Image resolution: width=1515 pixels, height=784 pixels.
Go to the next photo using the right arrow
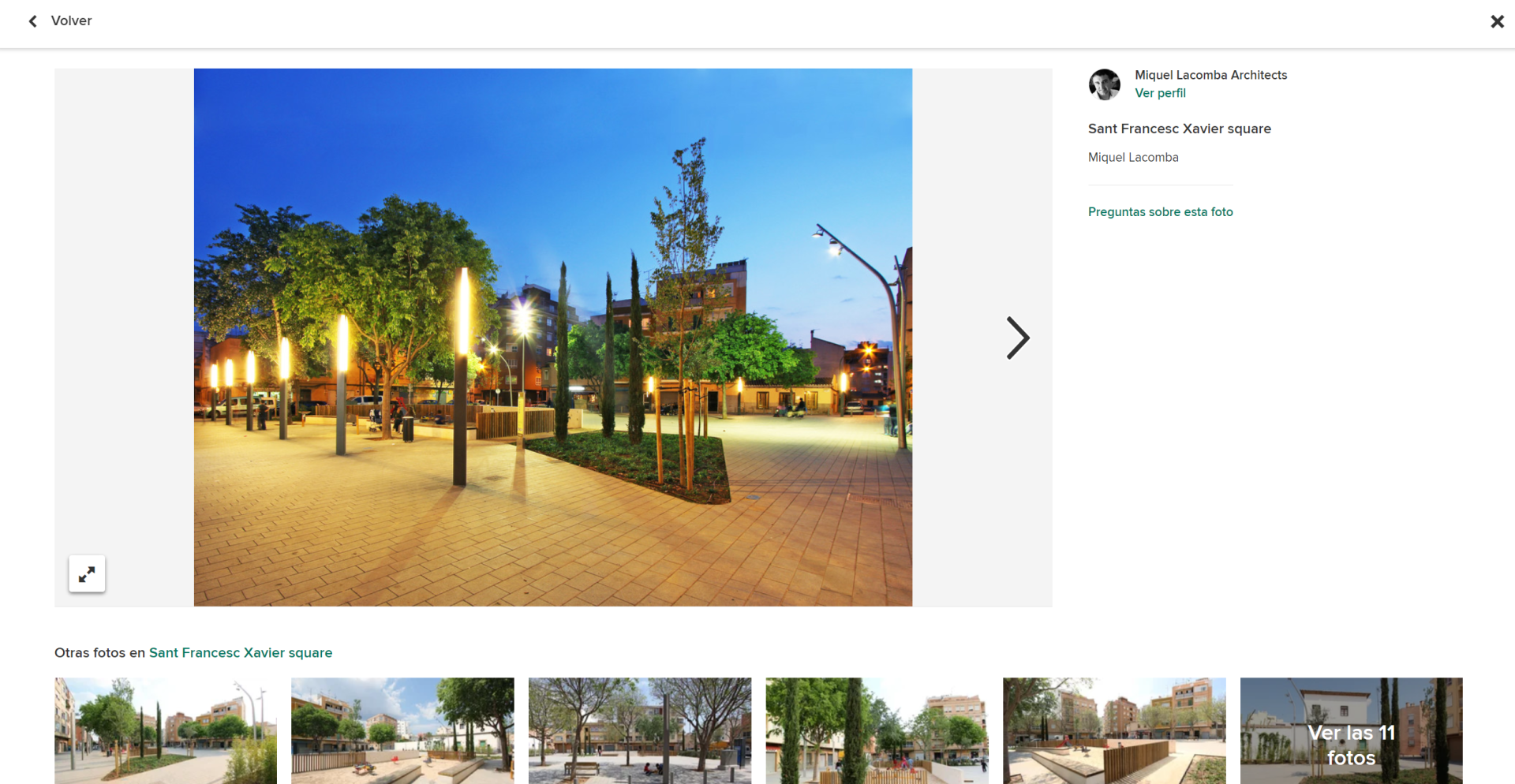tap(1017, 338)
